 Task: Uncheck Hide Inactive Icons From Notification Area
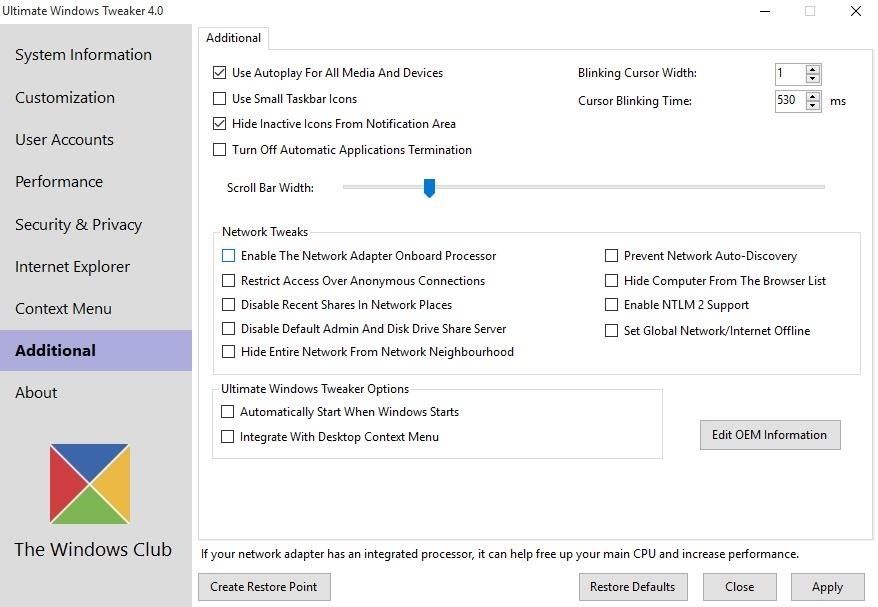220,124
